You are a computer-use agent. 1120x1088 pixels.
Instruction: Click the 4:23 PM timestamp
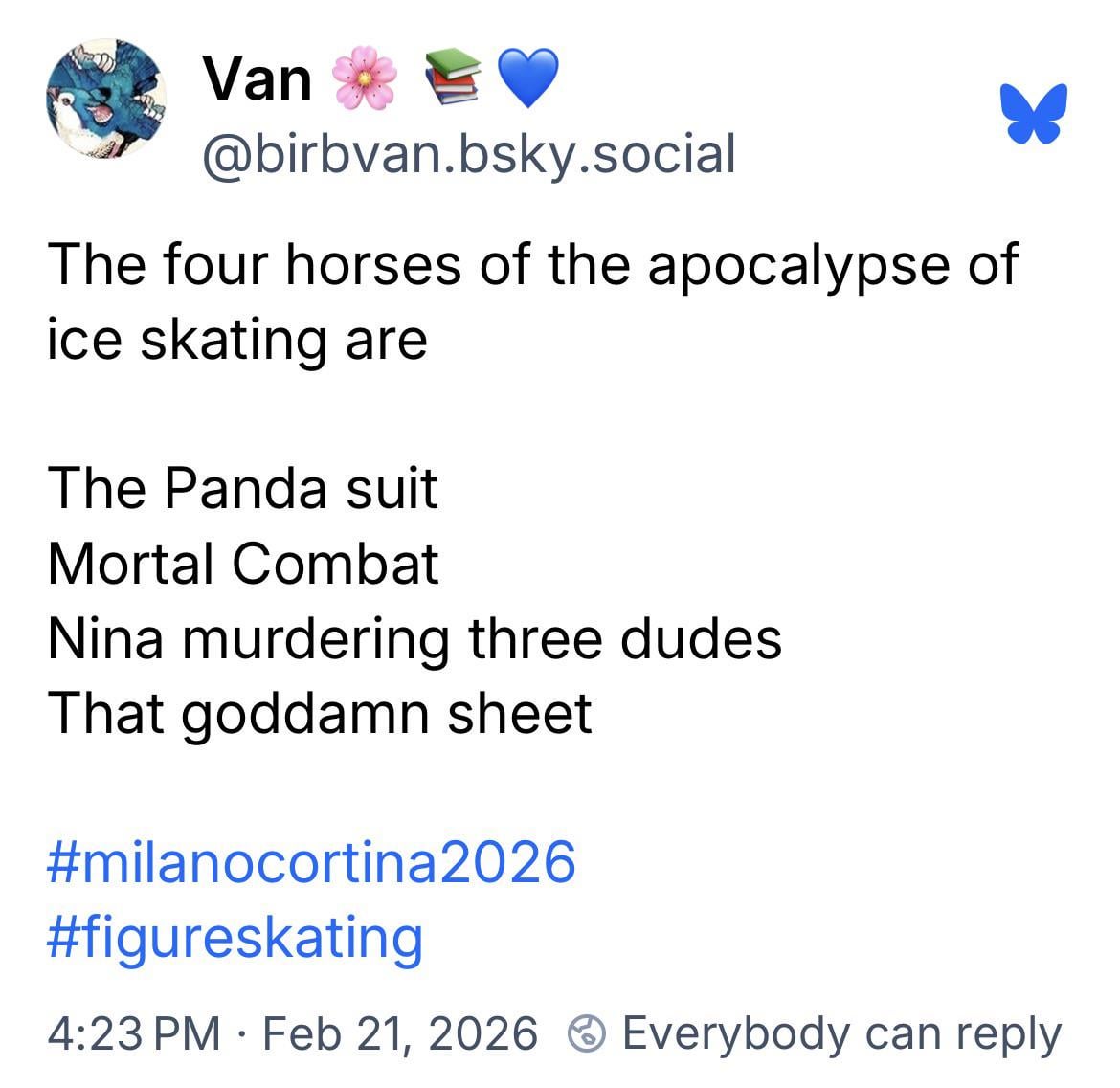pos(134,1033)
